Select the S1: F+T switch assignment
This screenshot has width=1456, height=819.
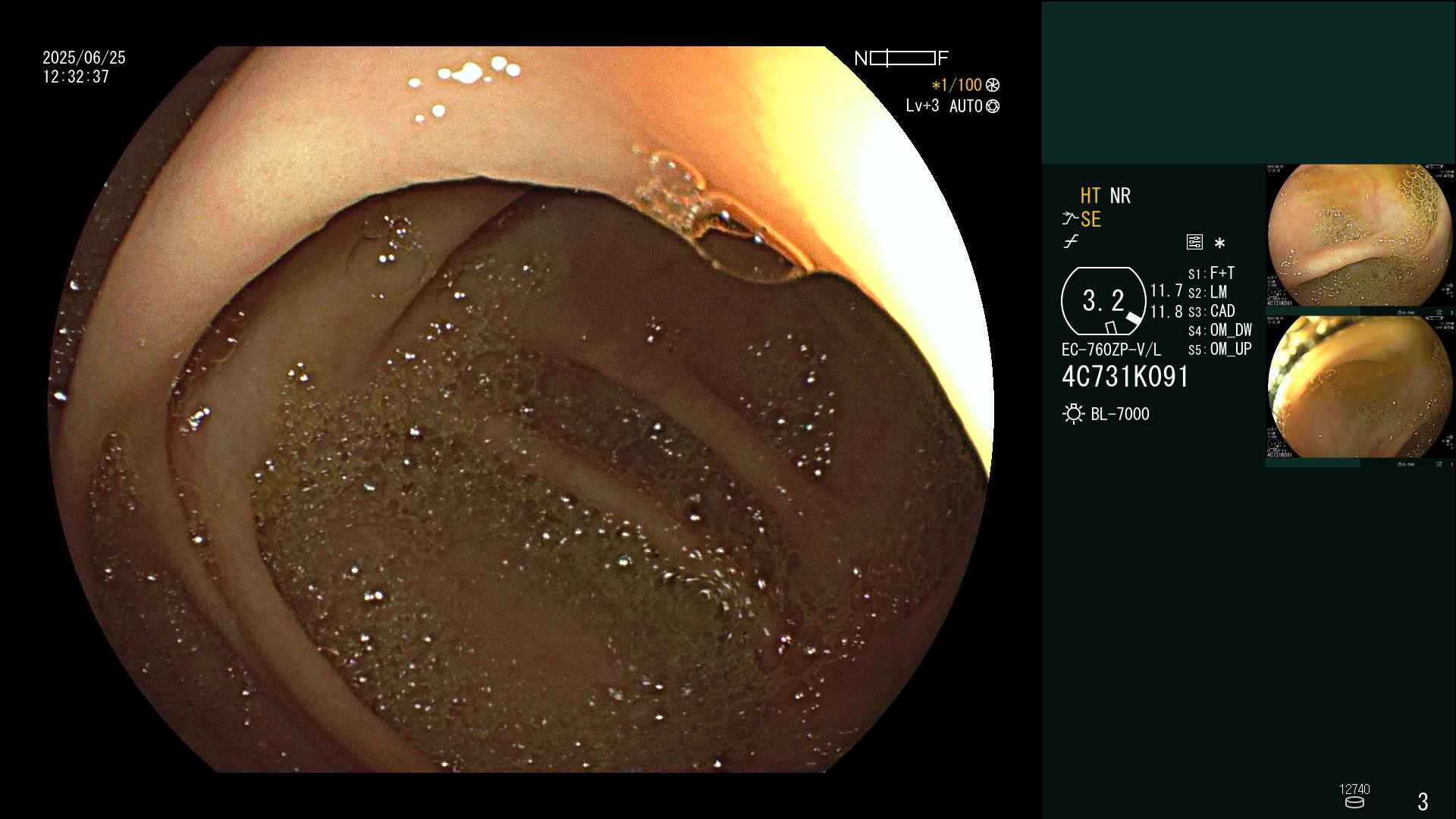(1211, 273)
